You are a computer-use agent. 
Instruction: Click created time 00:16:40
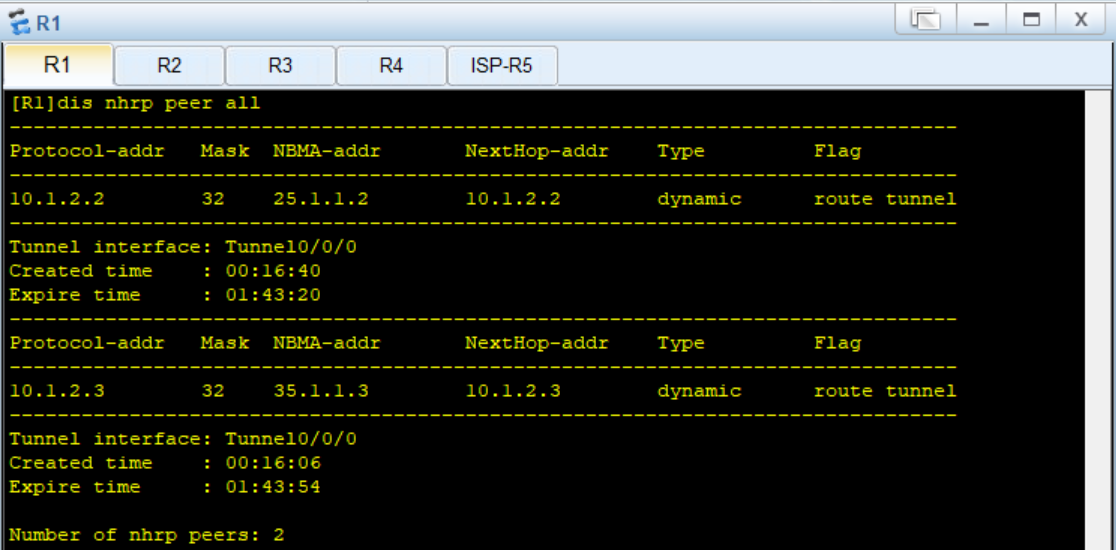[x=273, y=271]
